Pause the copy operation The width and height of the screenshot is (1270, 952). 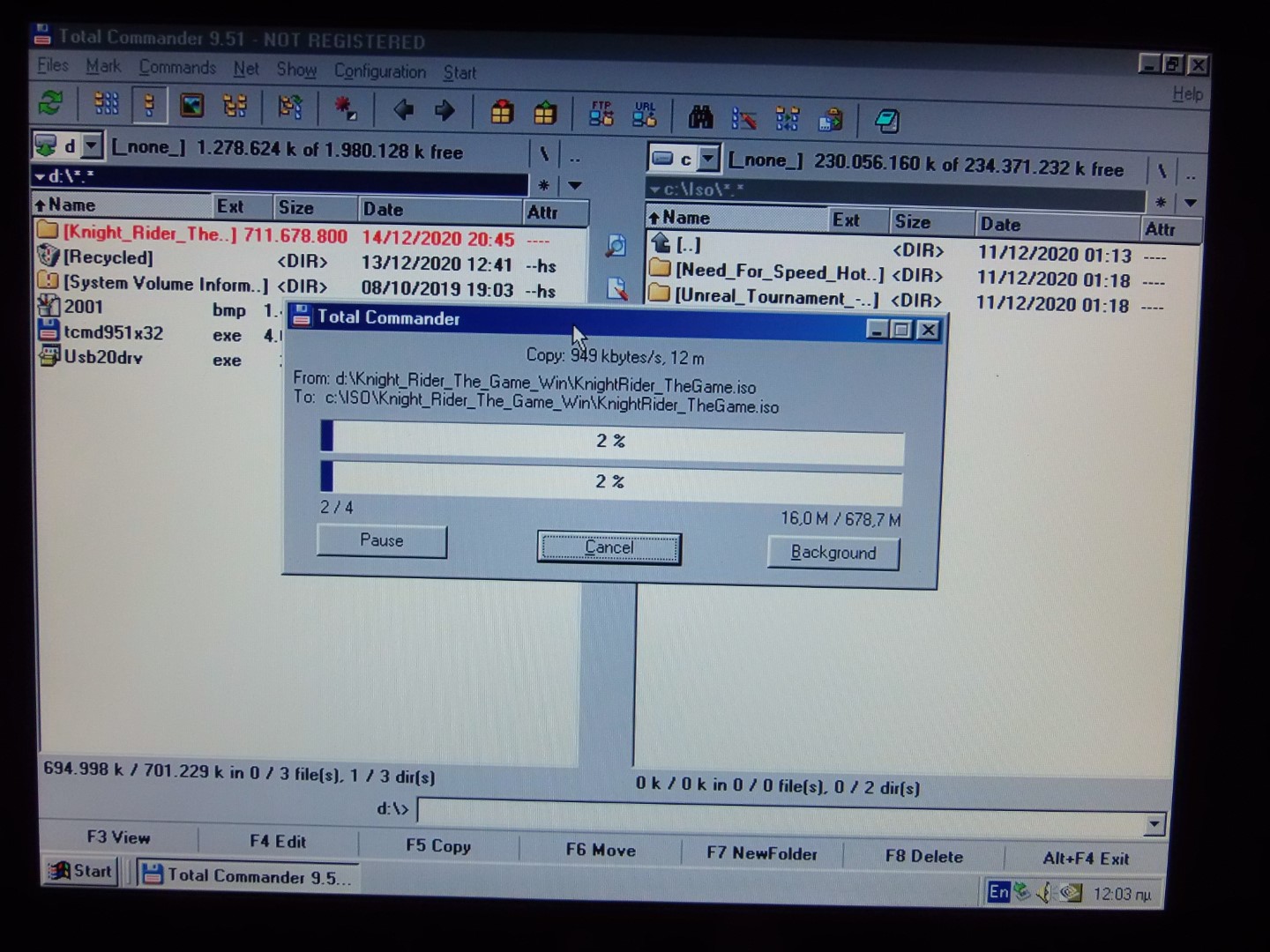(382, 540)
